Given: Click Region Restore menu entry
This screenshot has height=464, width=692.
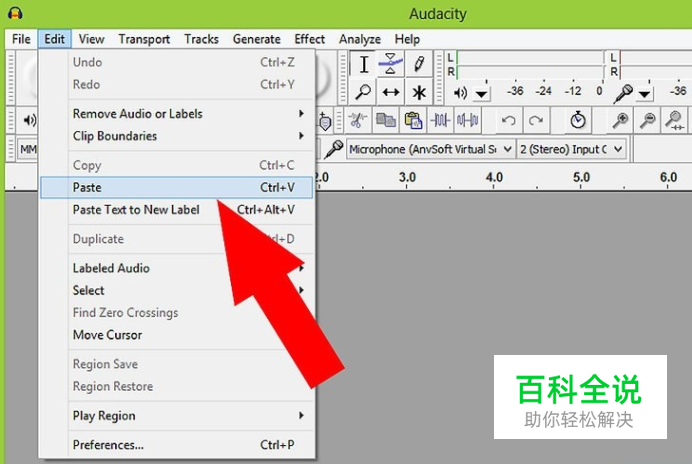Looking at the screenshot, I should 177,386.
